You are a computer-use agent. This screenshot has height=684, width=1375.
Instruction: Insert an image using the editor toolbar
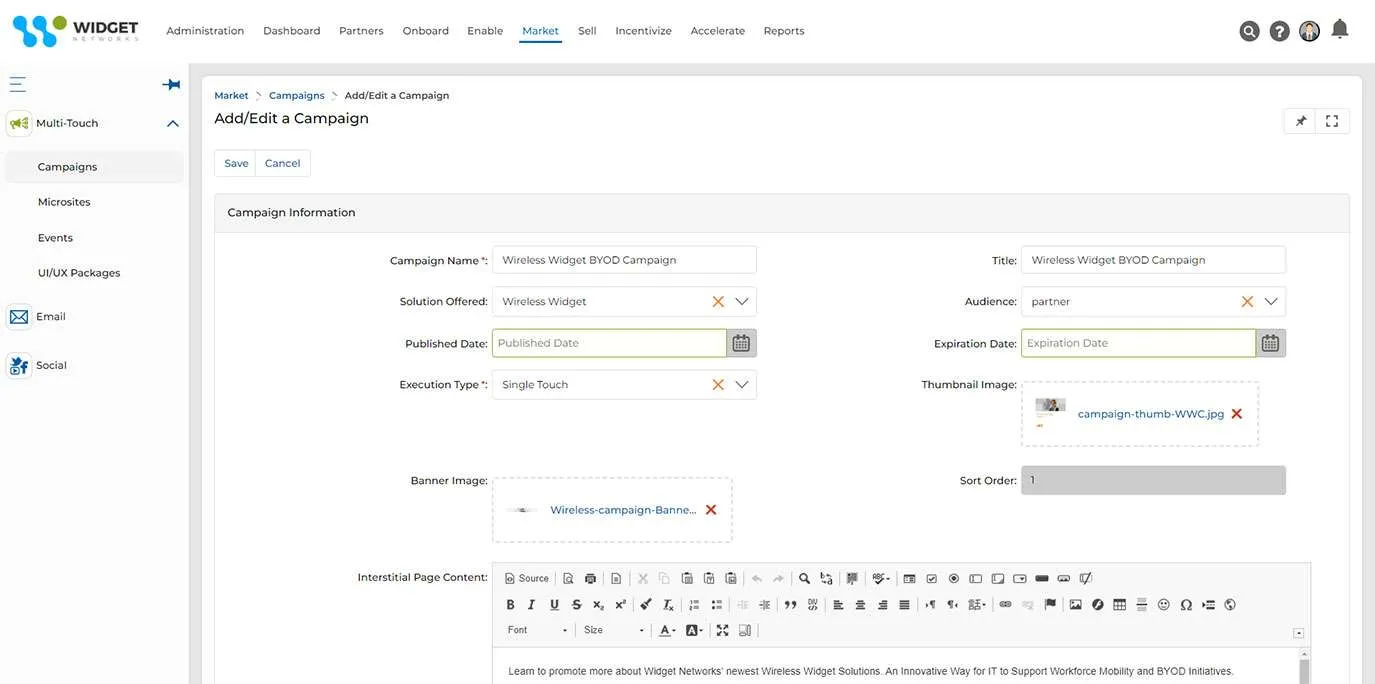click(1076, 605)
